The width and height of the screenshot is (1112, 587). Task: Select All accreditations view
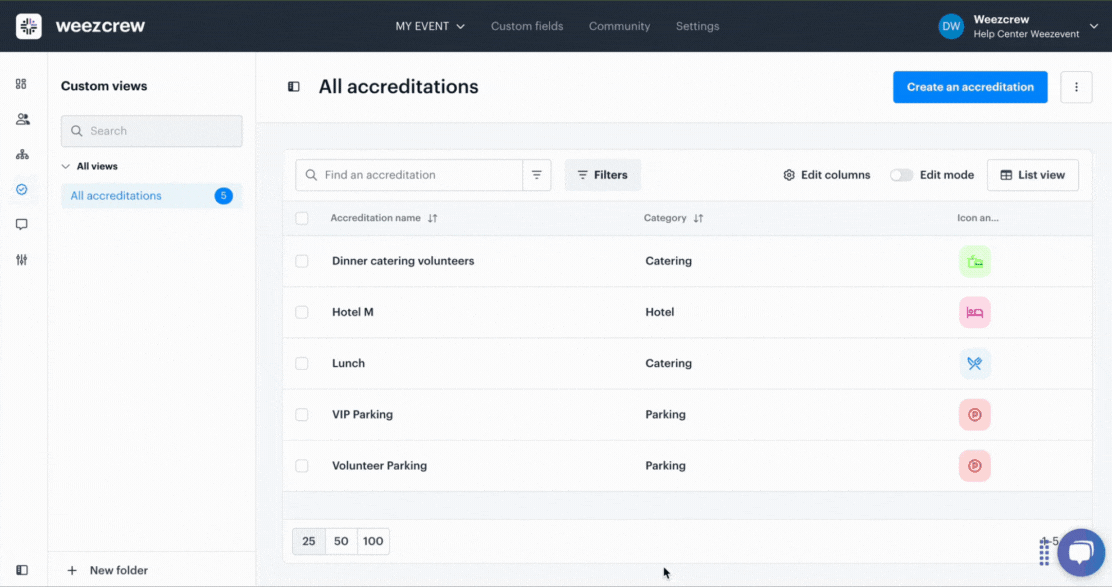click(152, 196)
